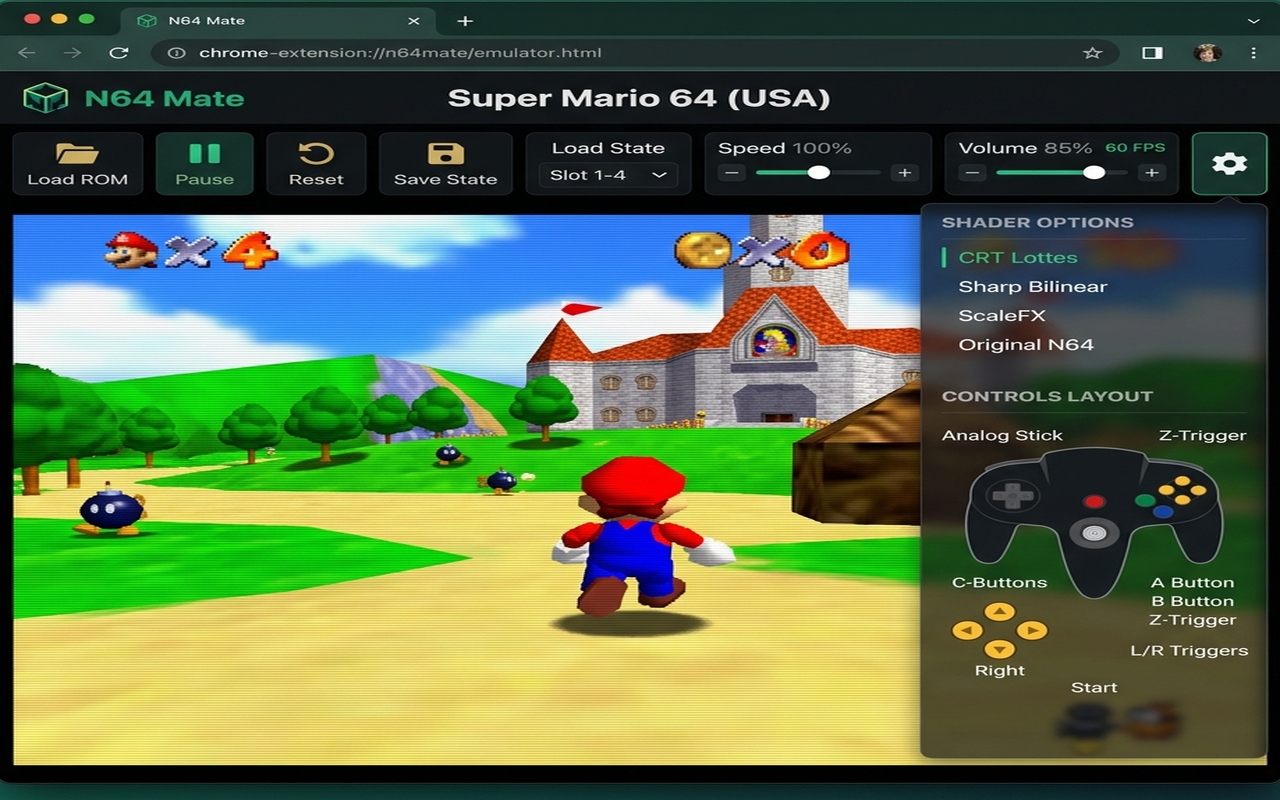This screenshot has height=800, width=1280.
Task: Save the current state
Action: [445, 164]
